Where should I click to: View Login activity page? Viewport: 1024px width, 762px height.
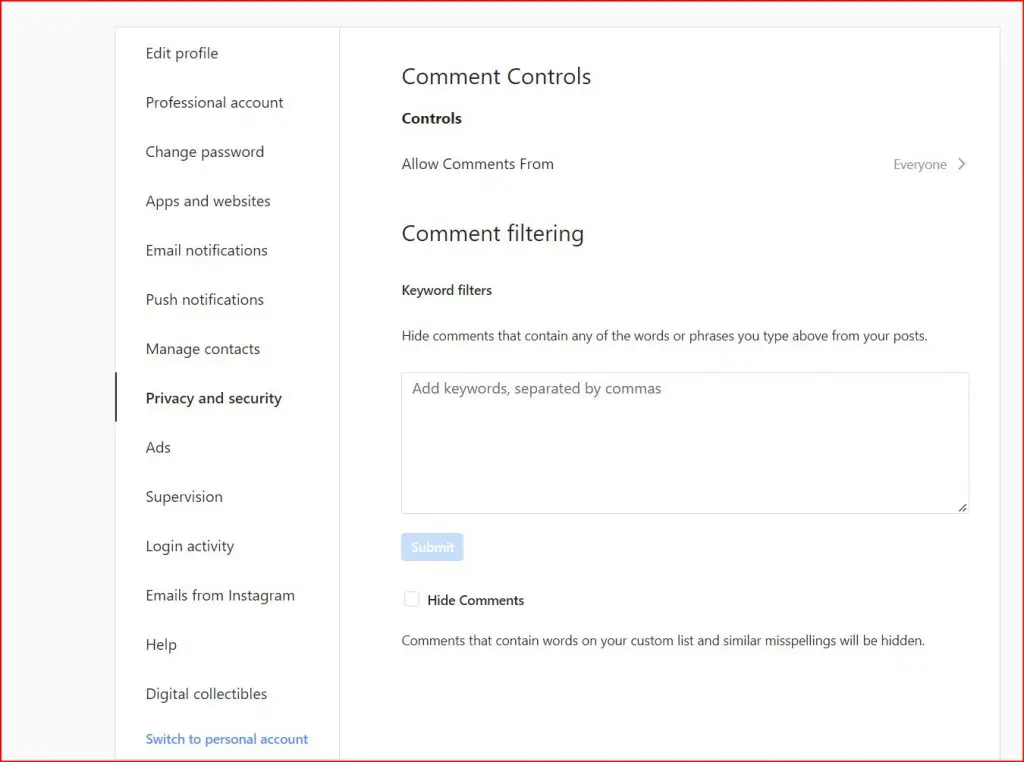190,546
